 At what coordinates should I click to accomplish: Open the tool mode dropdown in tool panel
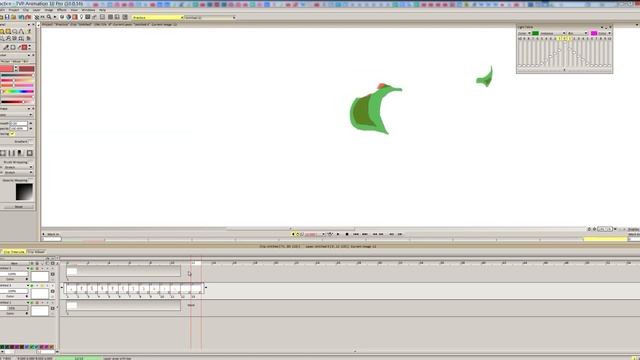[x=16, y=115]
